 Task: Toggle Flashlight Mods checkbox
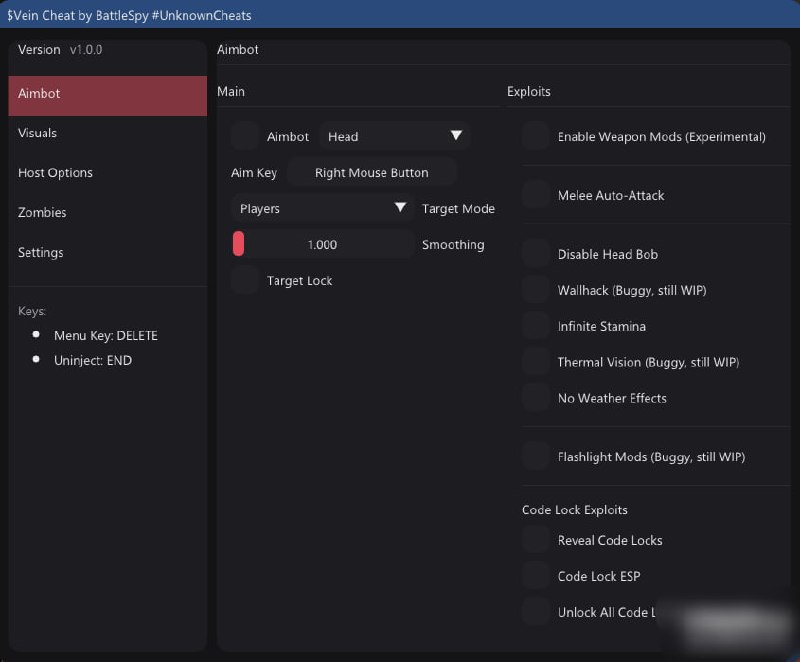tap(536, 456)
